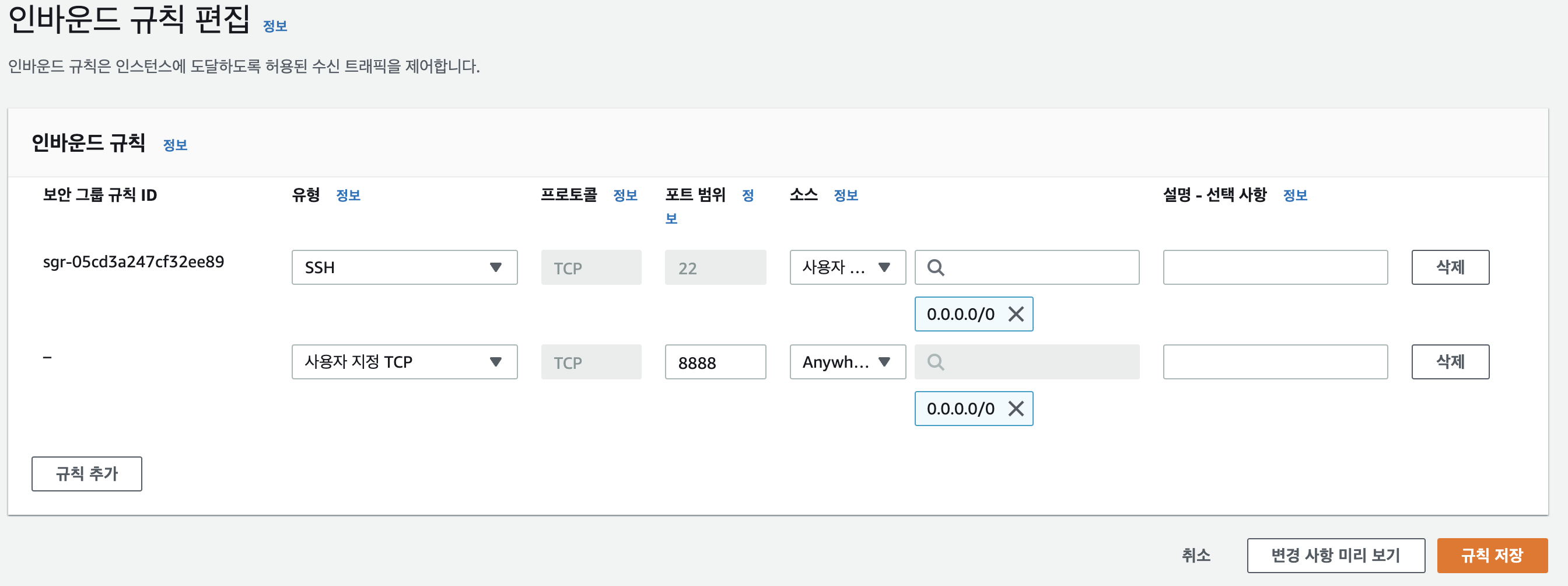Select rule ID sgr-05cd3a247cf32ee89 text
Viewport: 1568px width, 586px height.
(134, 262)
